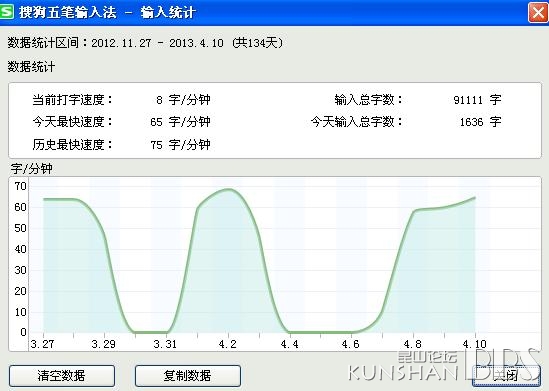Click the chart peak near 4.2
The width and height of the screenshot is (549, 391).
tap(229, 189)
